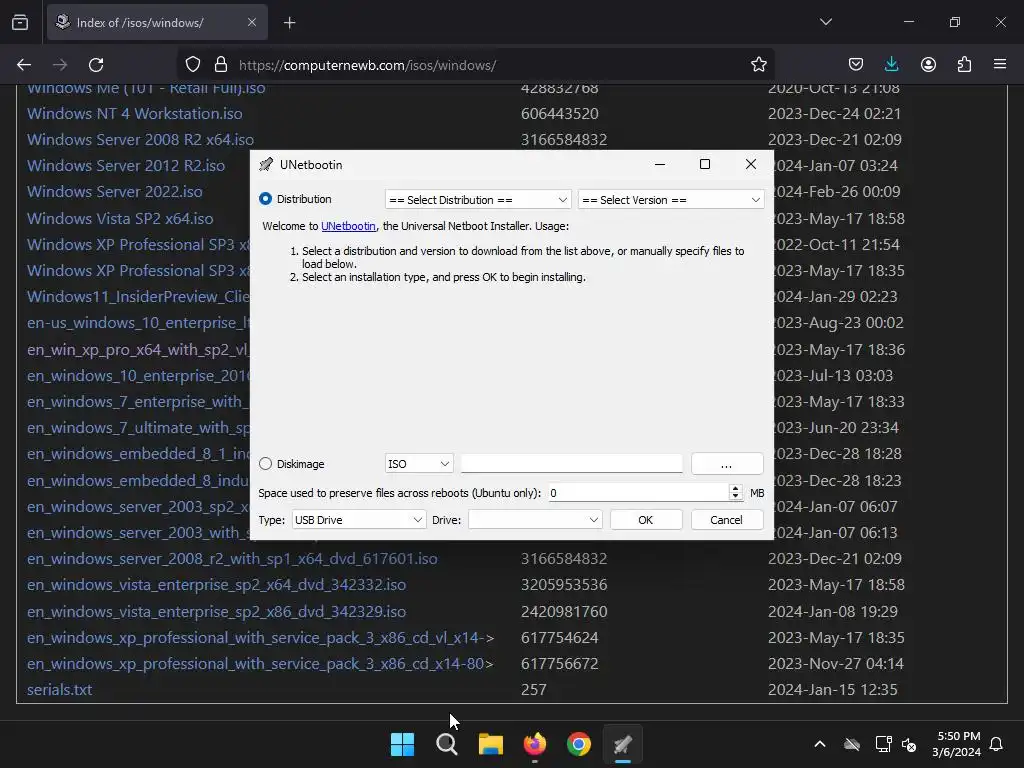Switch to Firefox in the taskbar

[x=535, y=744]
